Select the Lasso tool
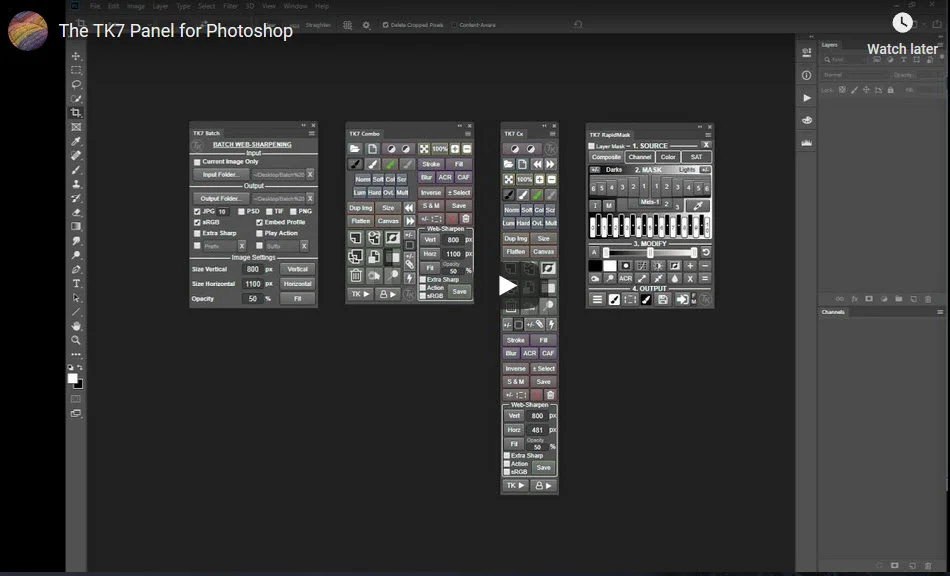The image size is (950, 576). pos(76,84)
